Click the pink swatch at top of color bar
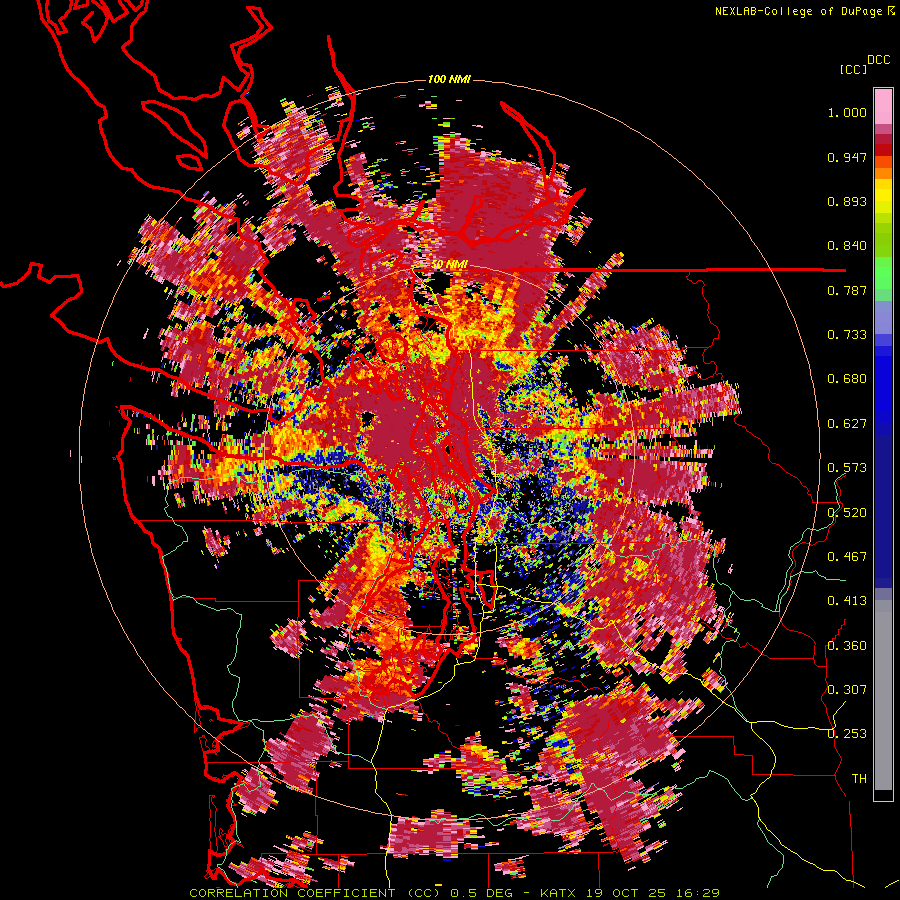The width and height of the screenshot is (900, 900). (883, 107)
